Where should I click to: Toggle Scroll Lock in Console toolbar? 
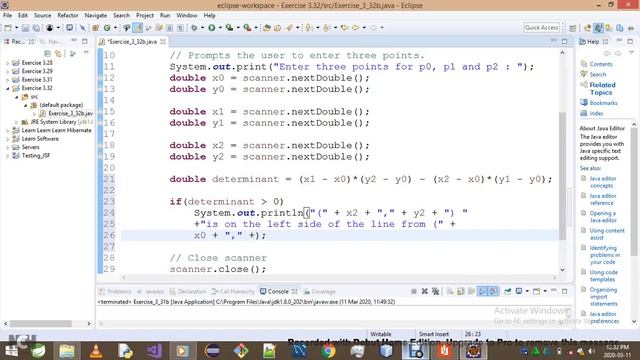[x=461, y=291]
